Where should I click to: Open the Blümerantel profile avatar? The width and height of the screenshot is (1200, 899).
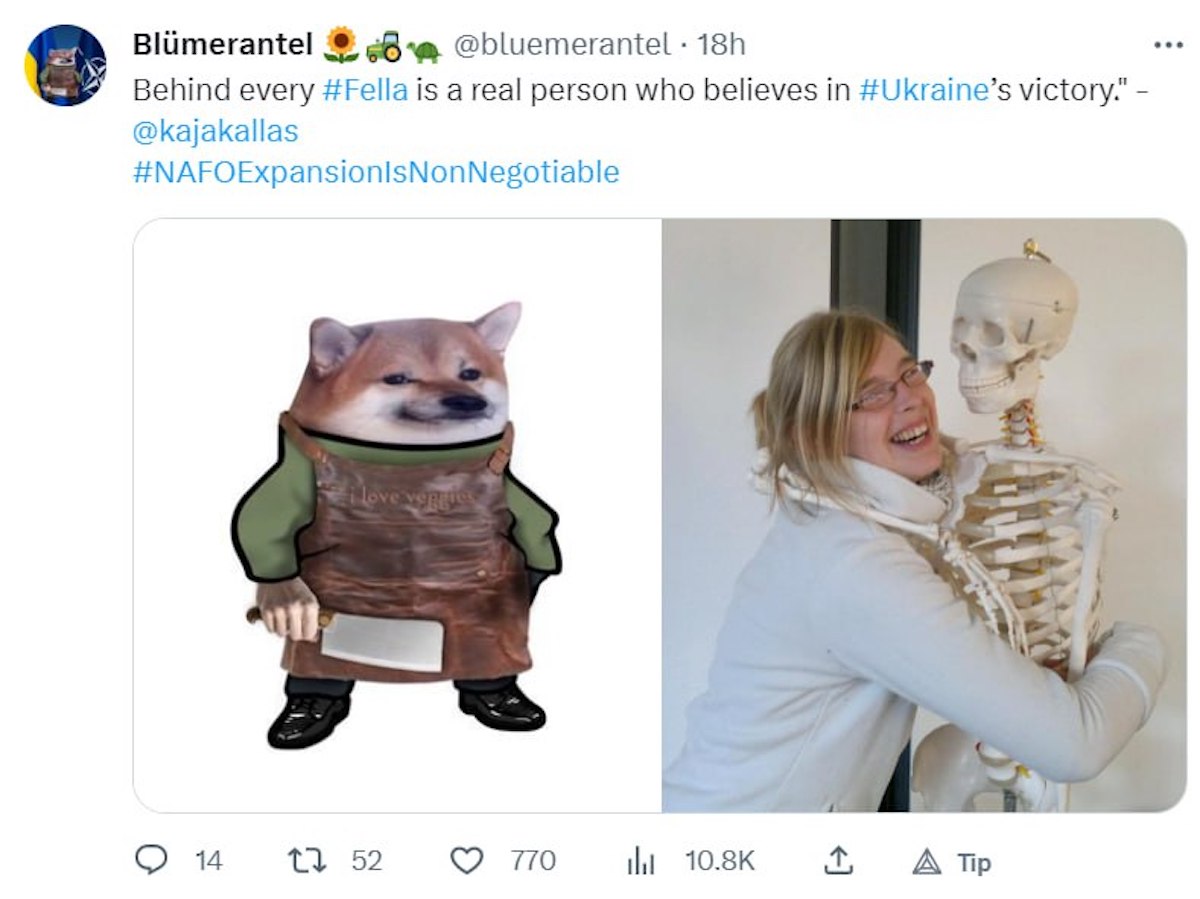65,66
